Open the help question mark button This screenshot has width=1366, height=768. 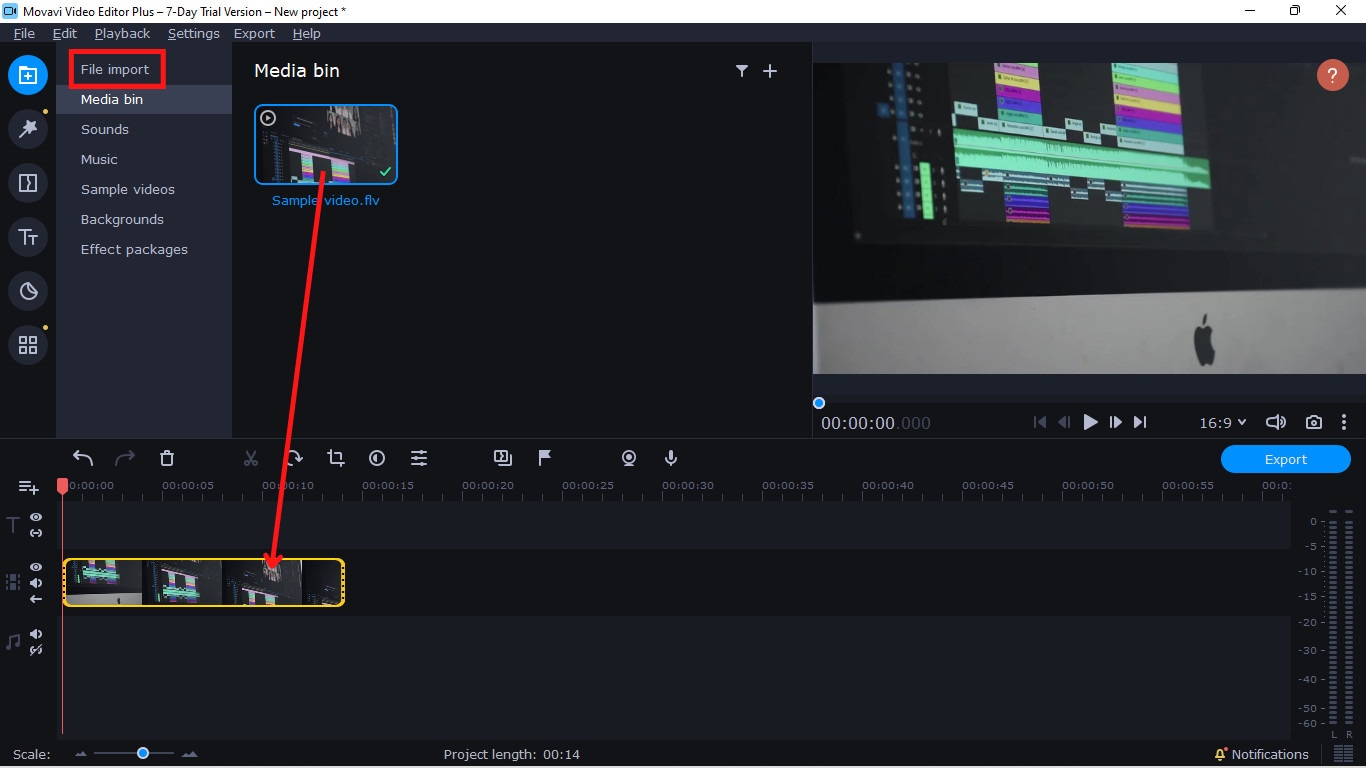[1332, 75]
